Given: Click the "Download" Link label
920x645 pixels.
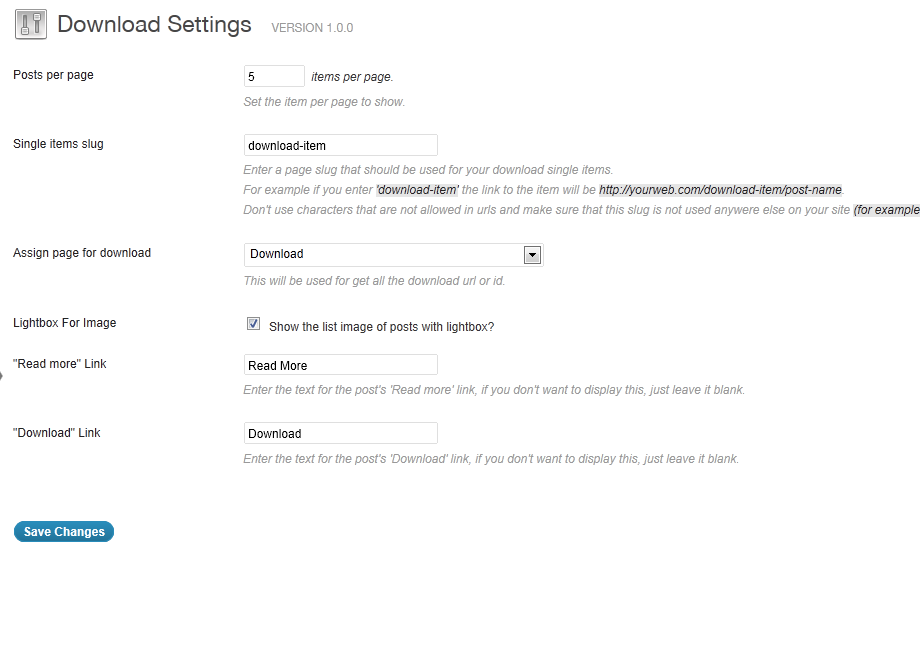Looking at the screenshot, I should (x=56, y=433).
